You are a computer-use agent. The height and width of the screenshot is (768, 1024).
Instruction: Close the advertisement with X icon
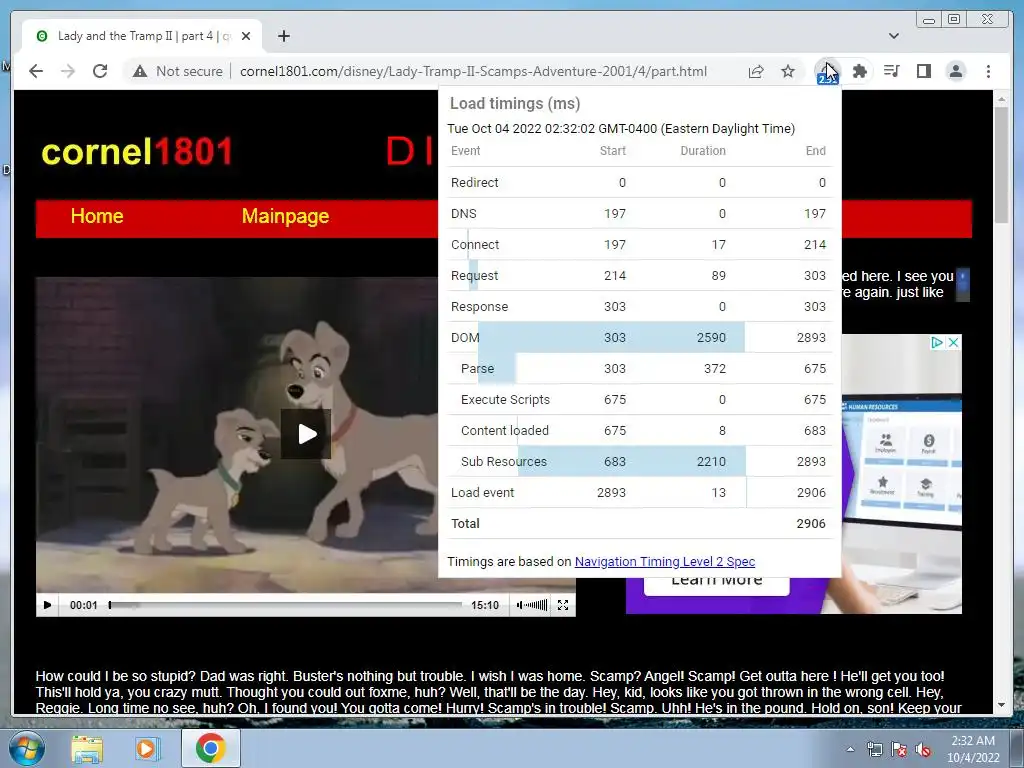953,342
